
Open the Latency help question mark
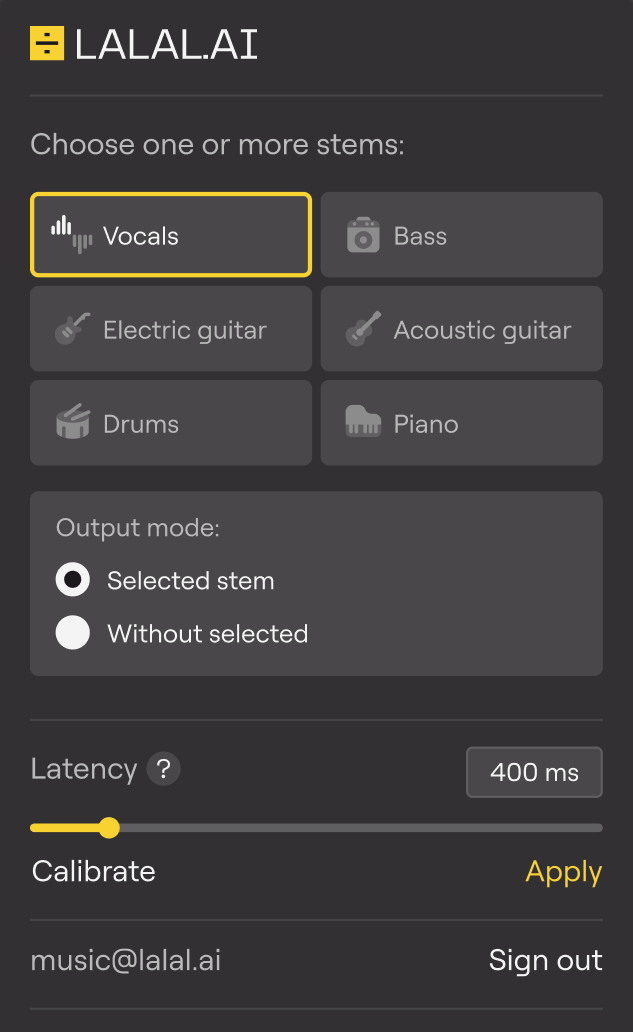(x=163, y=769)
